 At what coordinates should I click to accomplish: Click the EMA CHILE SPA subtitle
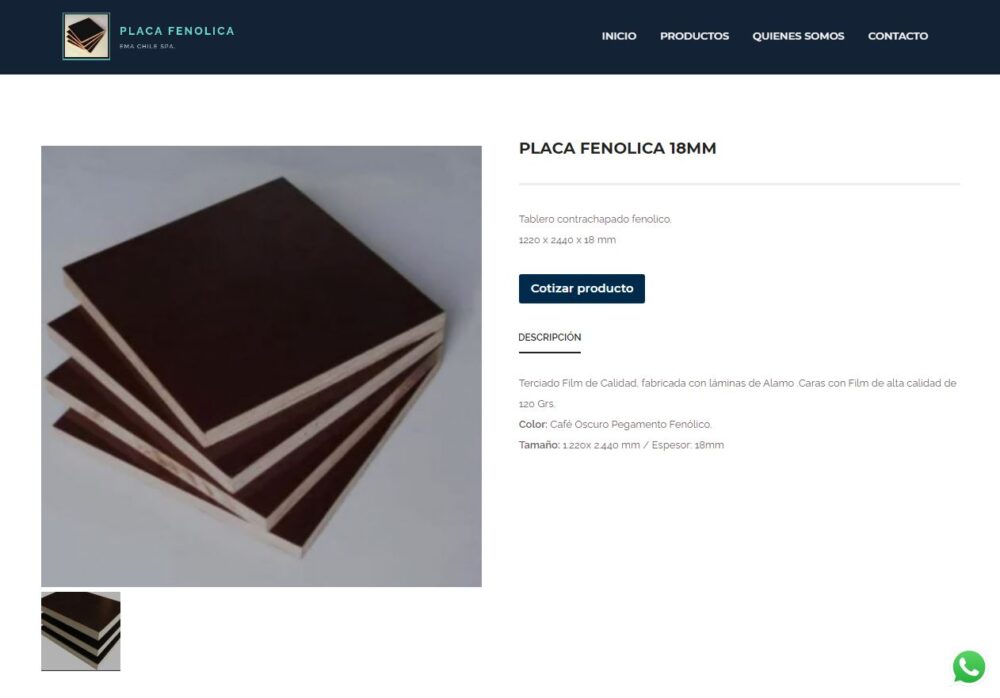[147, 47]
